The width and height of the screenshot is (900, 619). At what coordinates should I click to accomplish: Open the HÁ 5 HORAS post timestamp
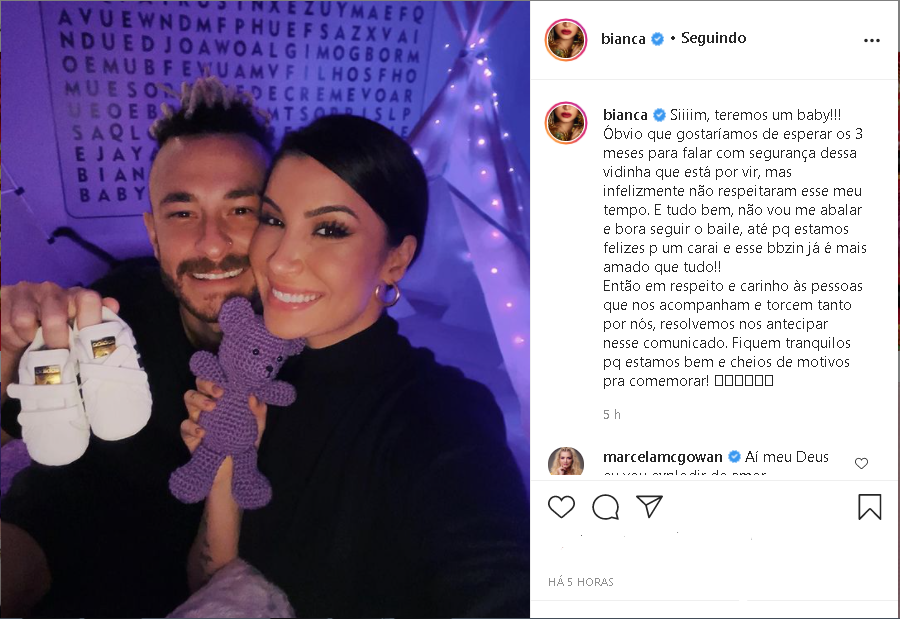tap(581, 582)
